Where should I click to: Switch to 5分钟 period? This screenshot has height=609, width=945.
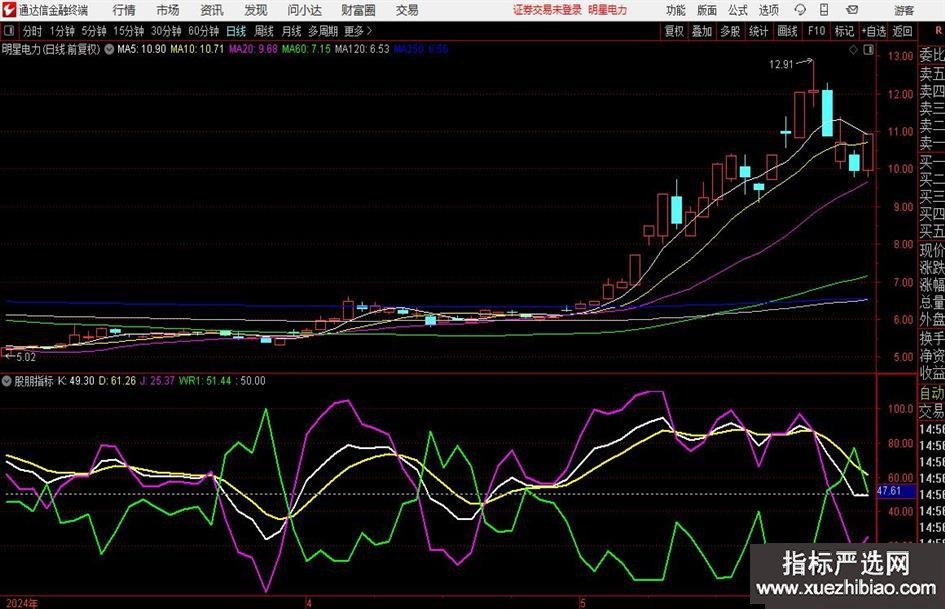point(94,31)
